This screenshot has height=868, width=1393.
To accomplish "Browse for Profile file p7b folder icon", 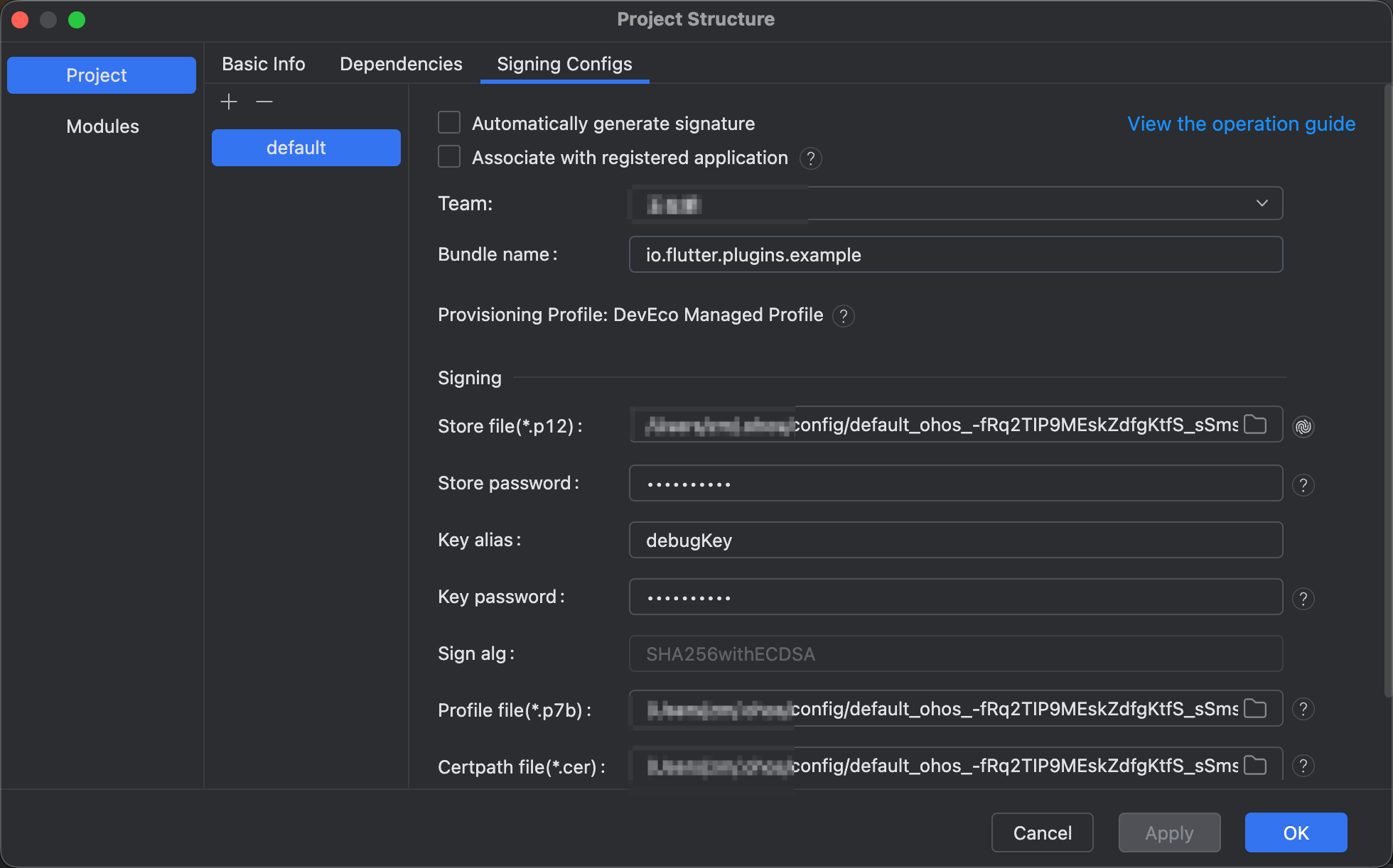I will tap(1255, 709).
